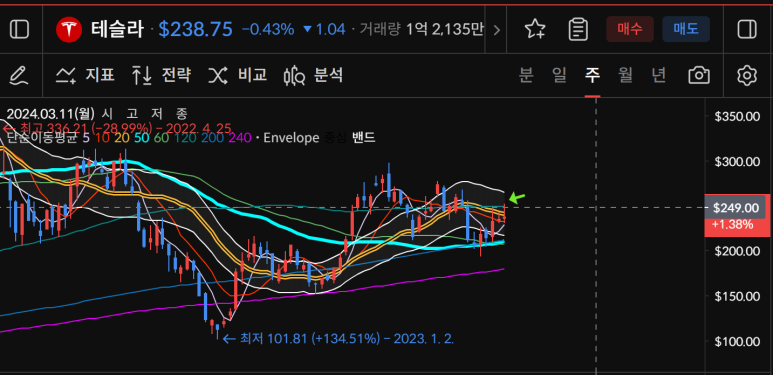
Task: Click the $200.00 price axis label
Action: pos(737,251)
